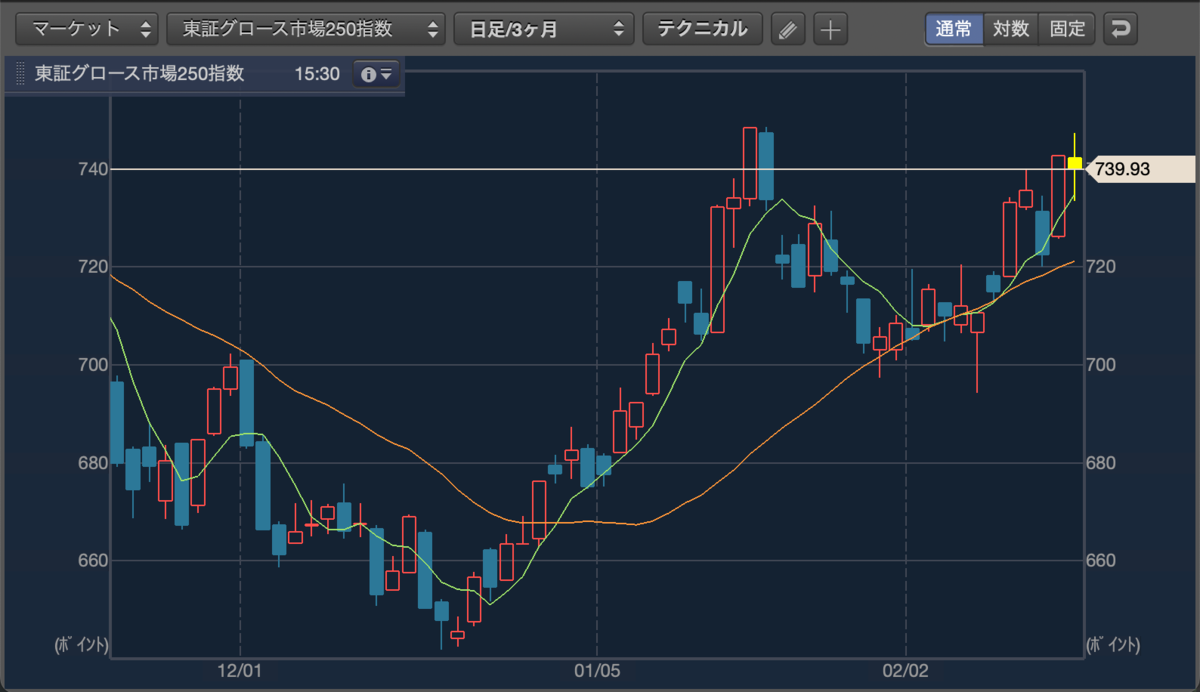Click the return arrow reset icon
Screen dimensions: 1200x692
pyautogui.click(x=1120, y=29)
